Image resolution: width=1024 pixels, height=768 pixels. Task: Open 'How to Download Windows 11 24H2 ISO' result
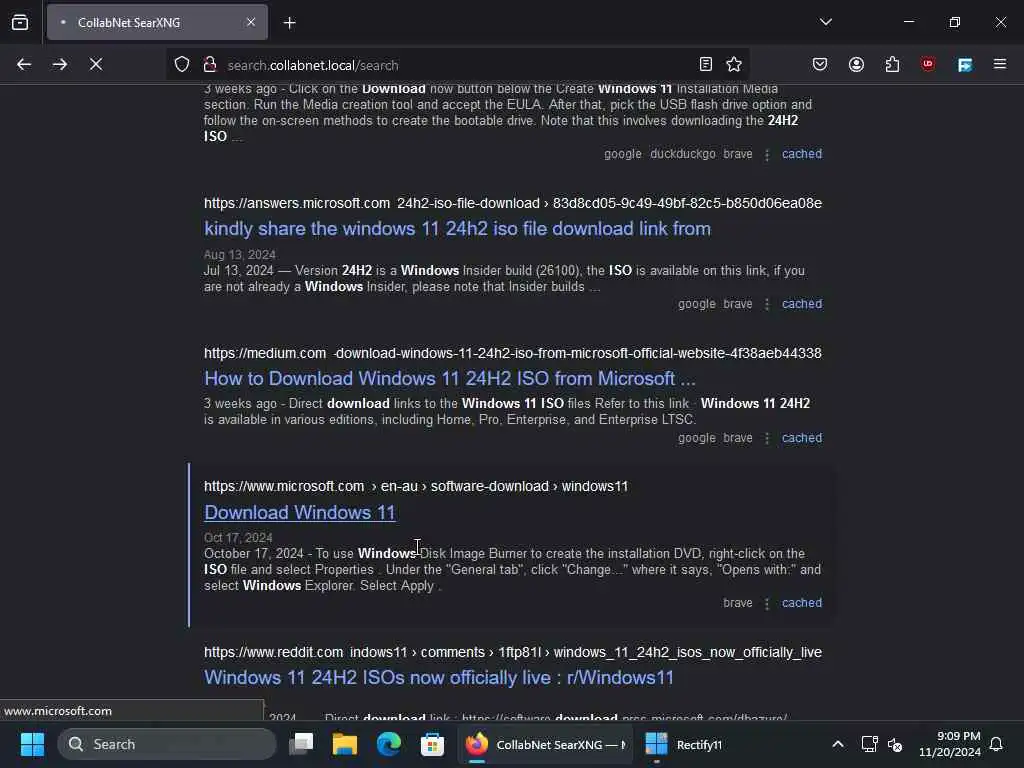click(449, 379)
